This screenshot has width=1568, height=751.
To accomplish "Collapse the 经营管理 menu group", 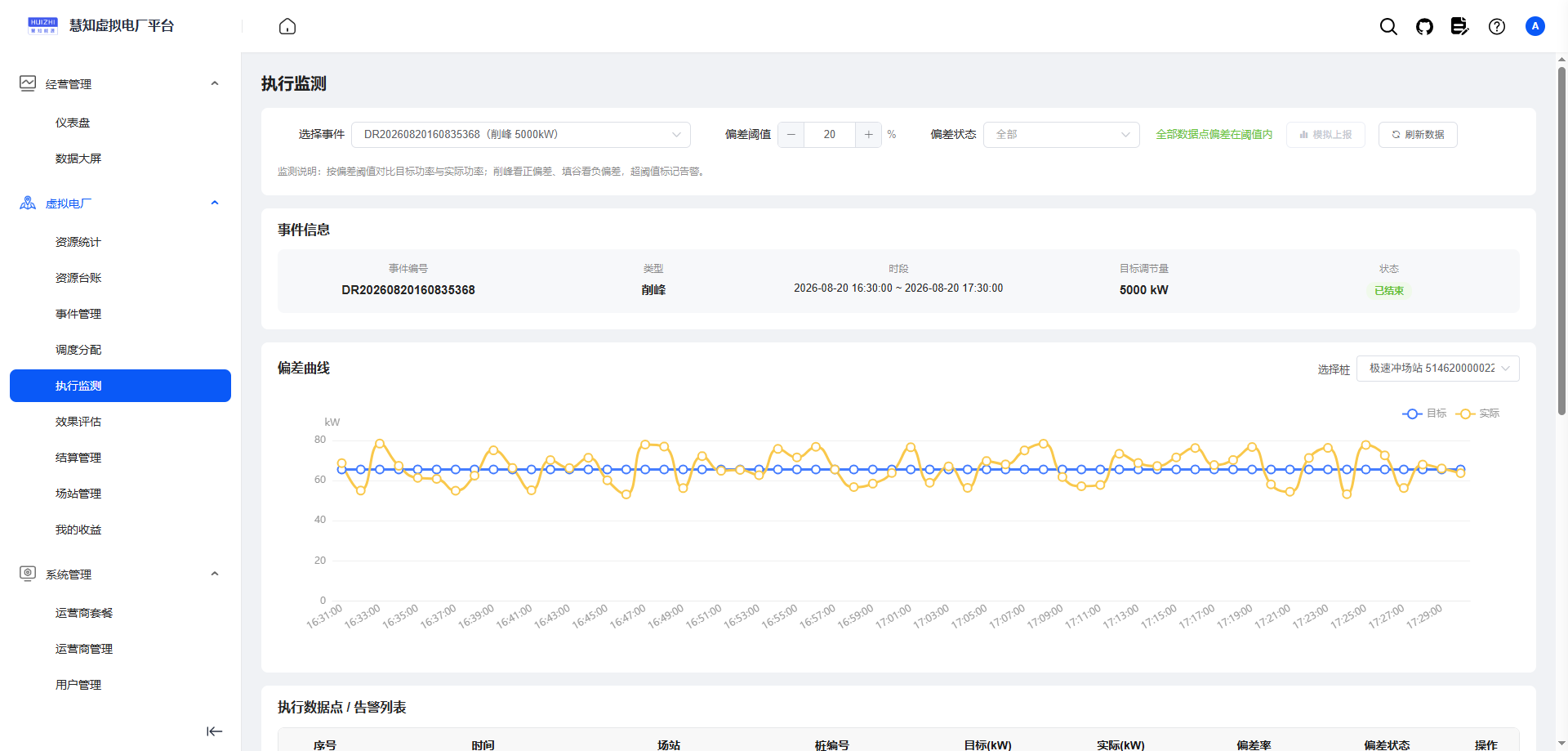I will (x=215, y=83).
